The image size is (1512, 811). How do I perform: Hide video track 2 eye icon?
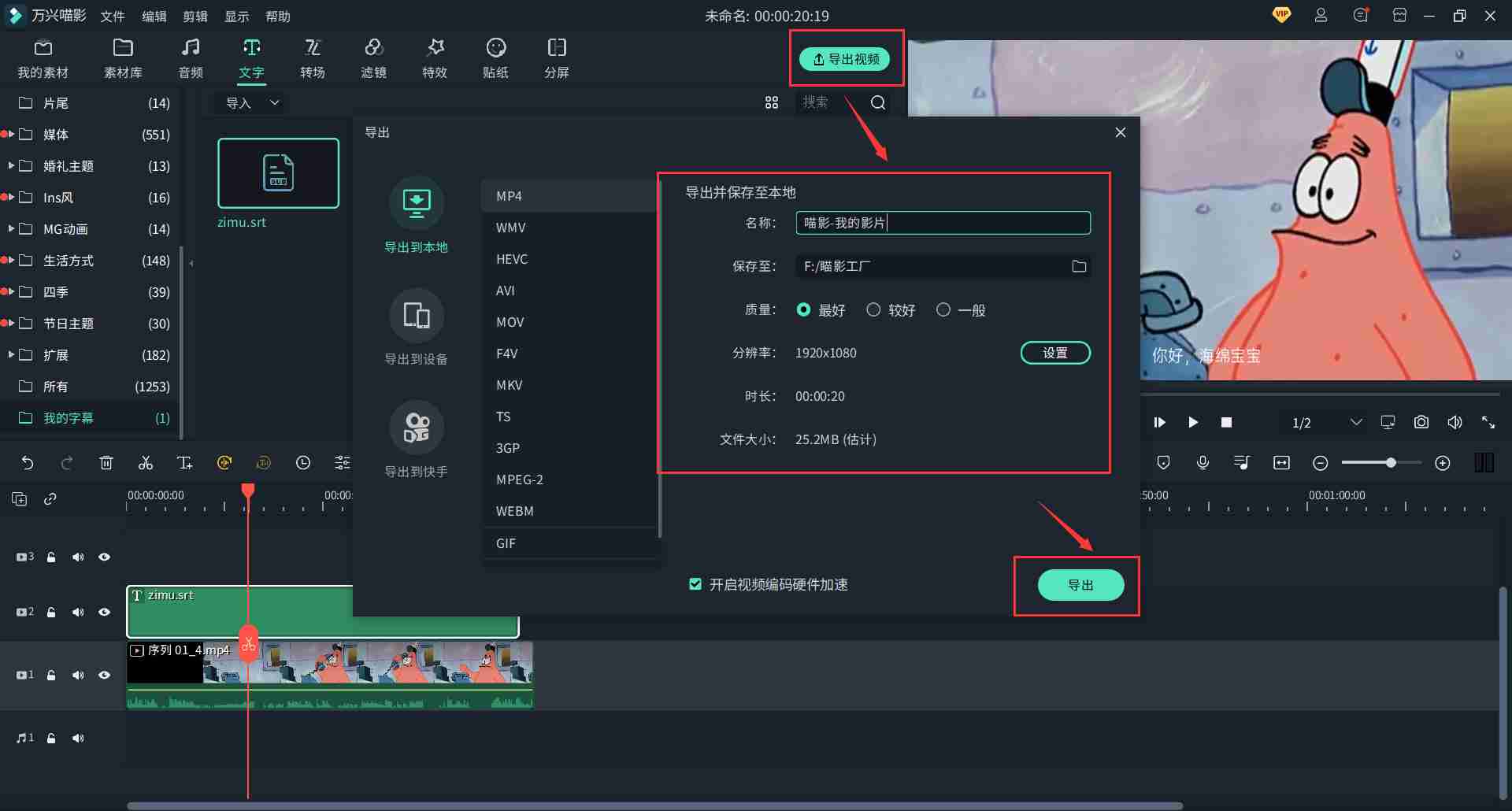tap(104, 612)
